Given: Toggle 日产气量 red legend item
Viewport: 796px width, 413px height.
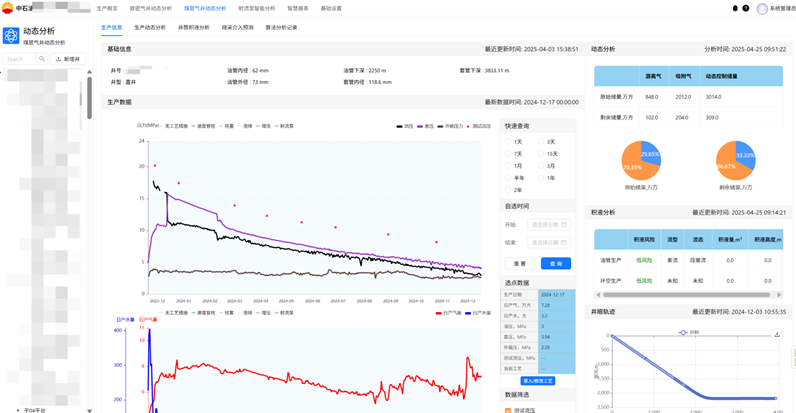Looking at the screenshot, I should 448,313.
